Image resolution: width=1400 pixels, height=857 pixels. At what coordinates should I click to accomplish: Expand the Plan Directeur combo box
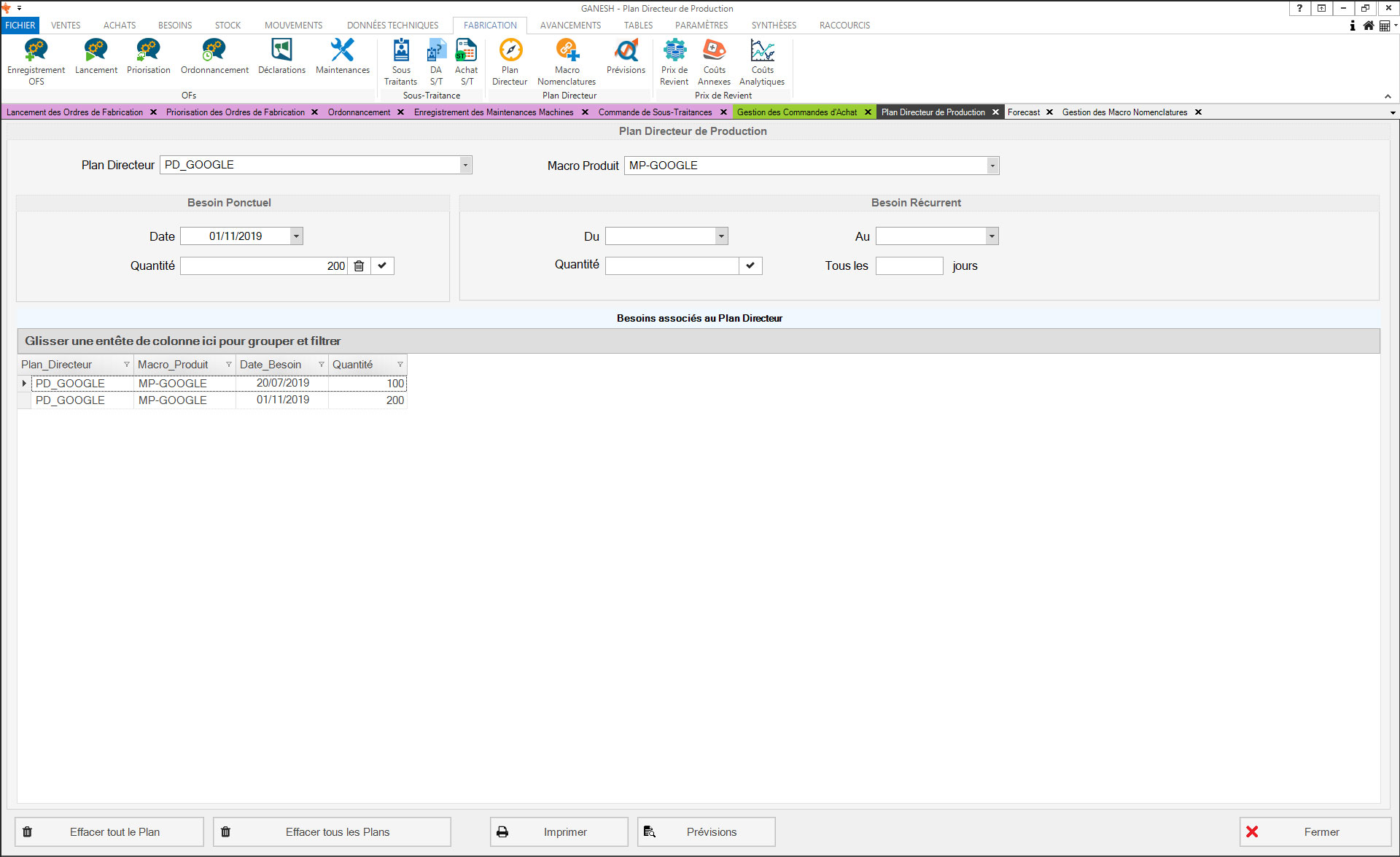pos(465,165)
